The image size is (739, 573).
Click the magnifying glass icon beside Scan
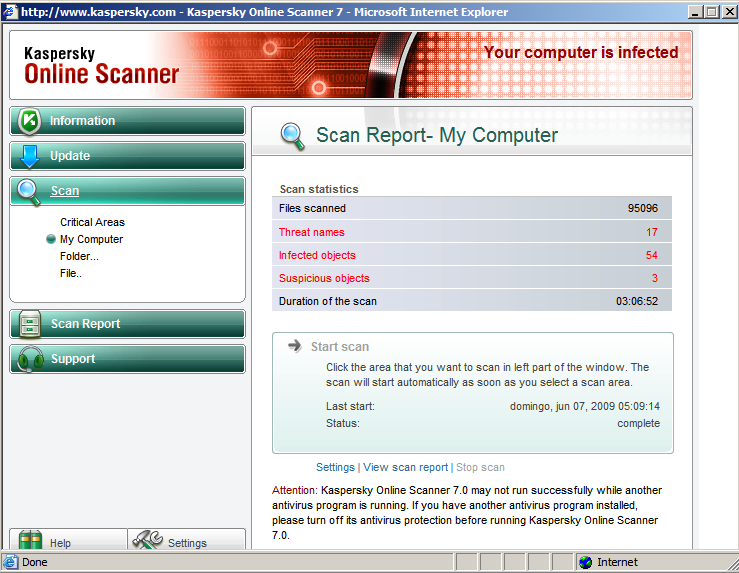pyautogui.click(x=28, y=192)
